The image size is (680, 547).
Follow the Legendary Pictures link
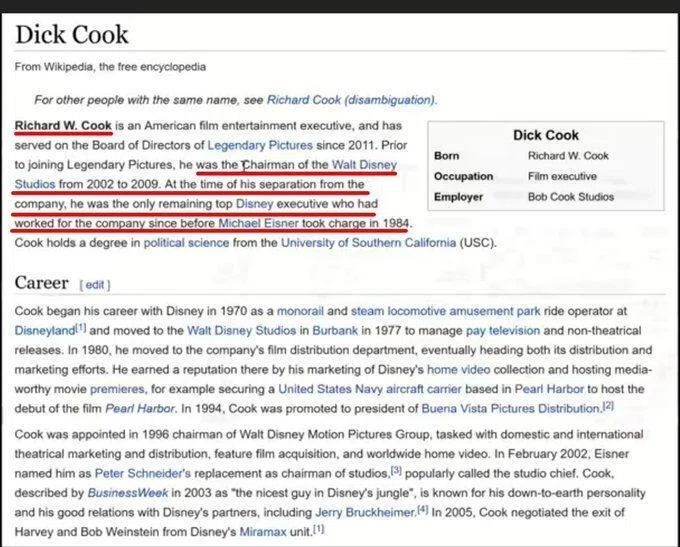point(260,145)
